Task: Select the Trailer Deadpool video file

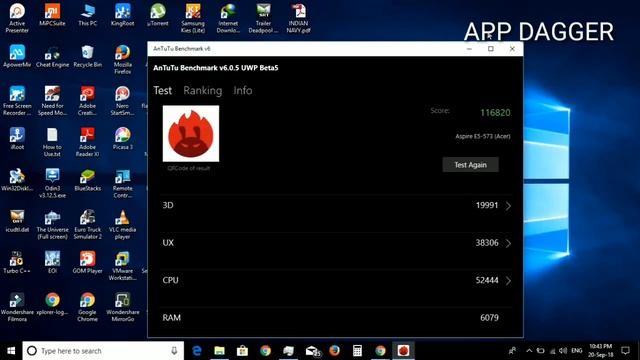Action: click(263, 18)
